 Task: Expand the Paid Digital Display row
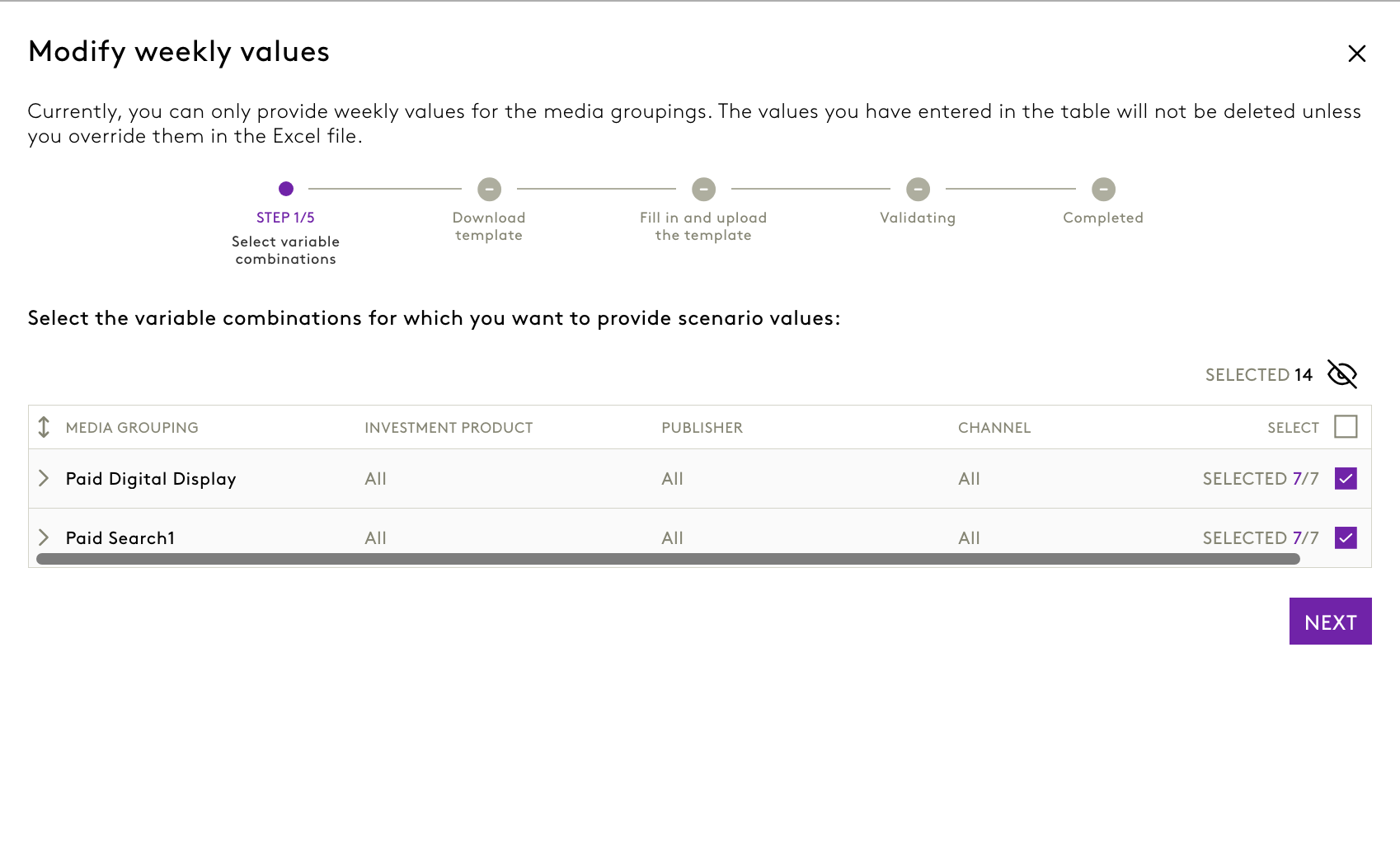point(44,478)
